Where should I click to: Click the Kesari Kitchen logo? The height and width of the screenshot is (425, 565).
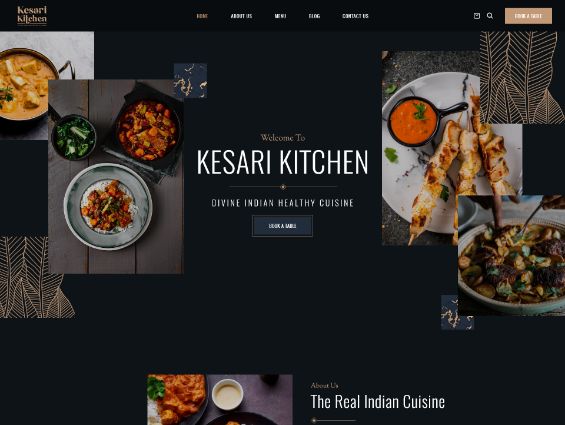32,16
